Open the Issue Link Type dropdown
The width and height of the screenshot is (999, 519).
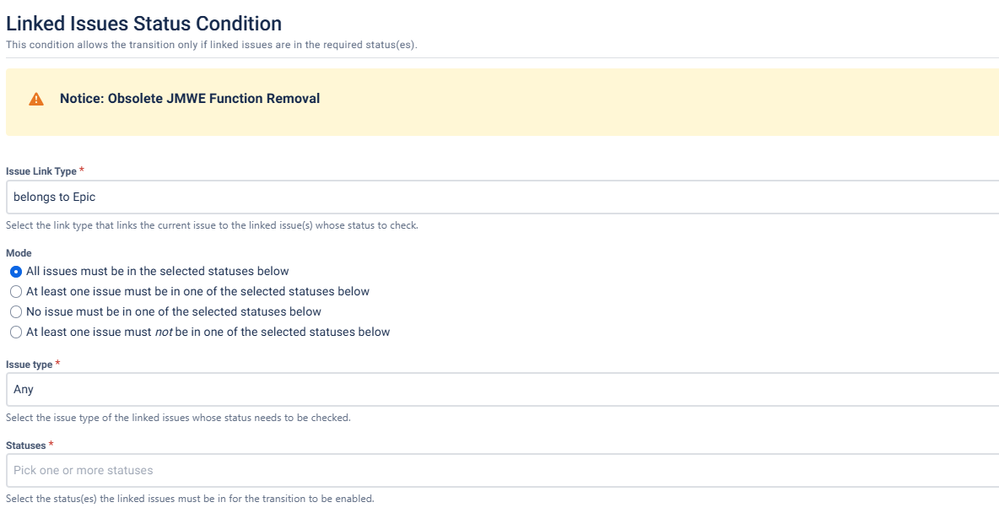click(500, 197)
